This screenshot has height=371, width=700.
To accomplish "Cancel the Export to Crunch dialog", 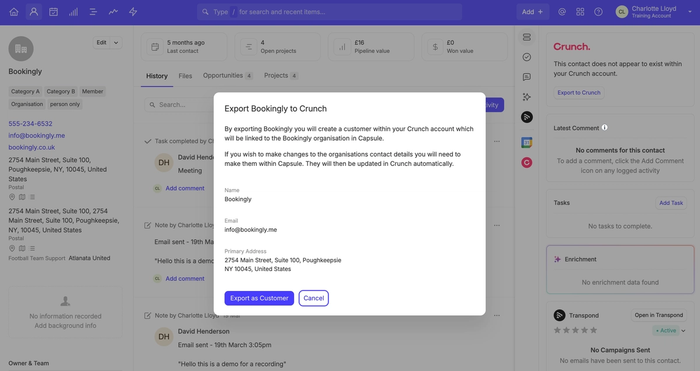I will click(x=314, y=298).
